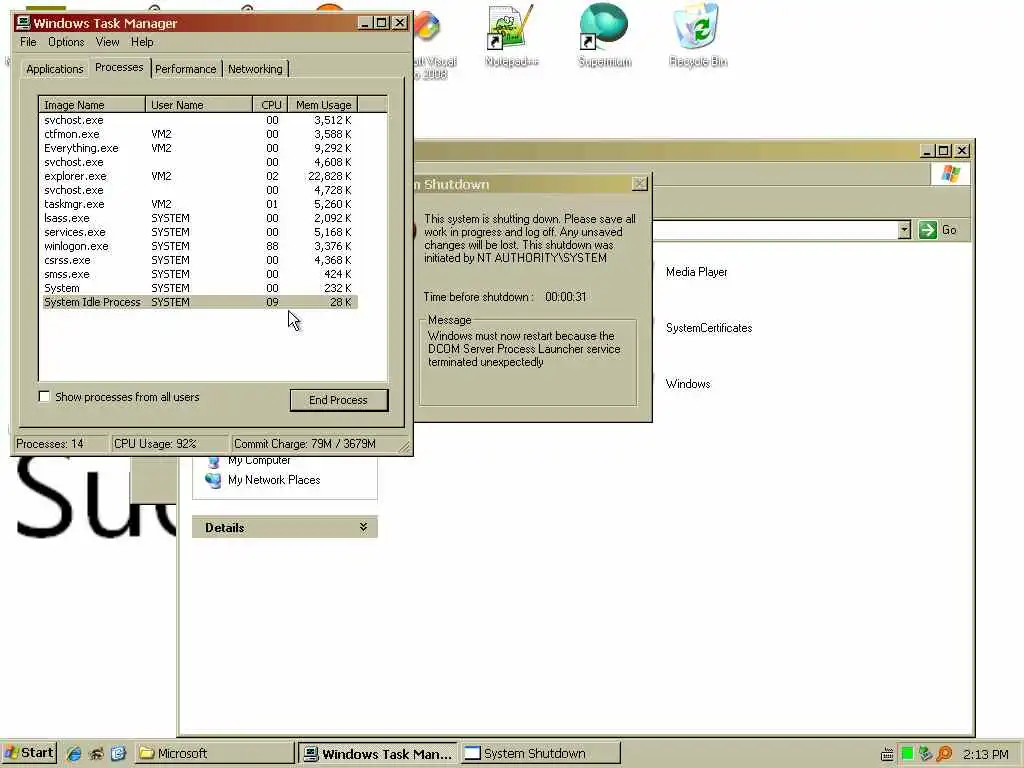This screenshot has height=768, width=1024.
Task: Open the Help menu in Task Manager
Action: [142, 42]
